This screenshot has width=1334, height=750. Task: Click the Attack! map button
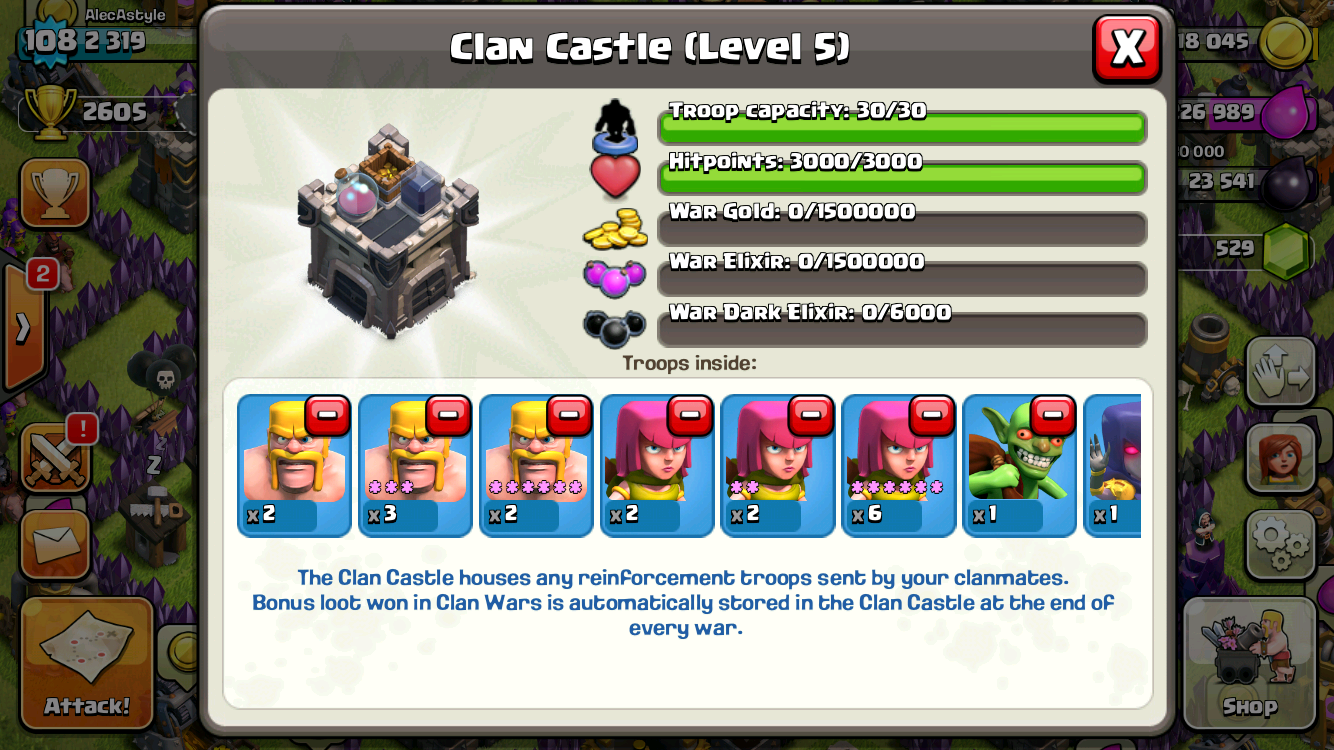[87, 663]
